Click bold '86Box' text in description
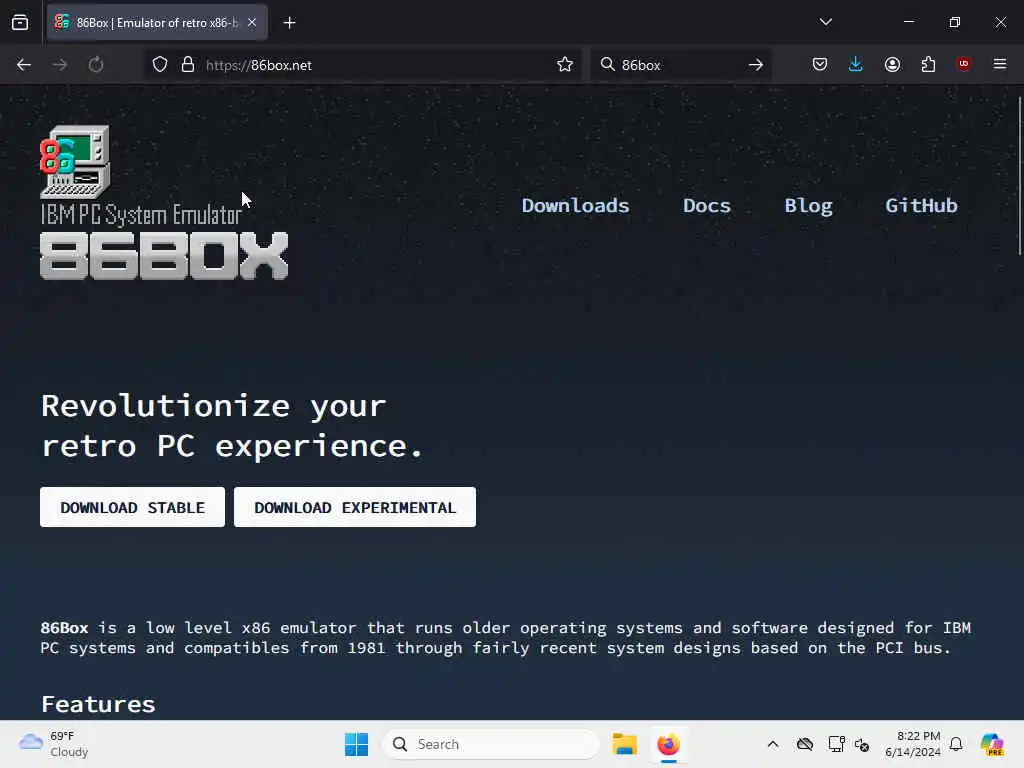The width and height of the screenshot is (1024, 768). (x=64, y=628)
